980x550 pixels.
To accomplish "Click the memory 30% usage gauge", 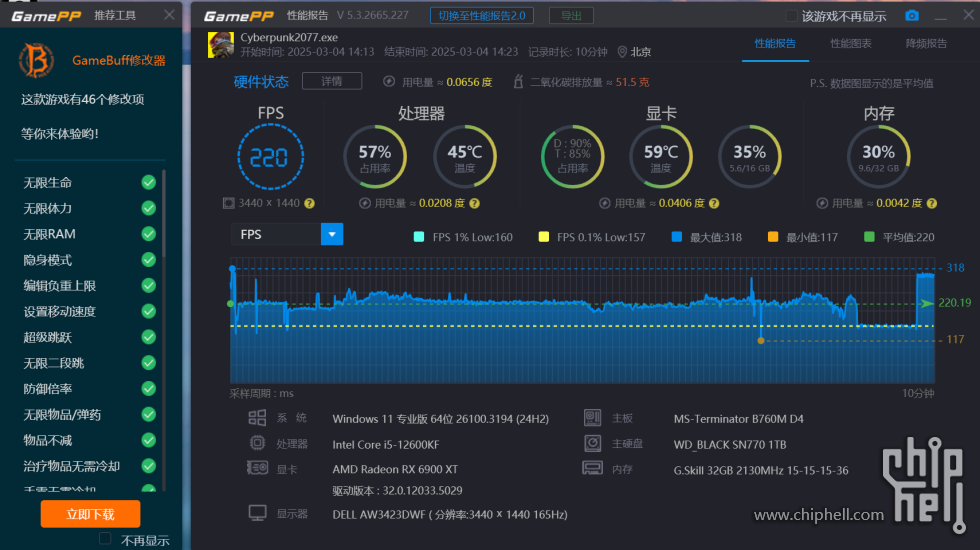I will (878, 157).
